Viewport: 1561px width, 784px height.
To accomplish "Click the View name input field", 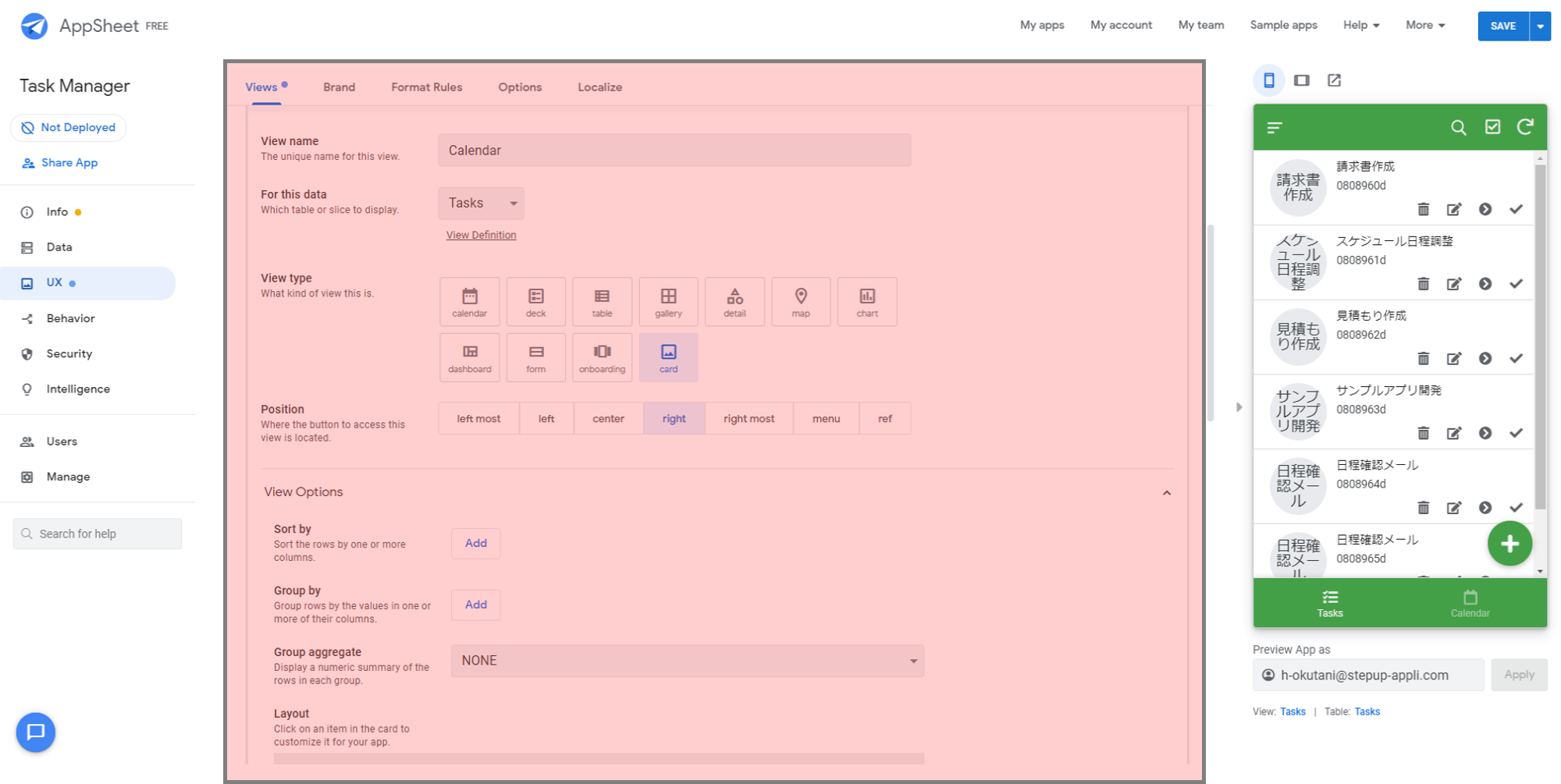I will tap(674, 151).
